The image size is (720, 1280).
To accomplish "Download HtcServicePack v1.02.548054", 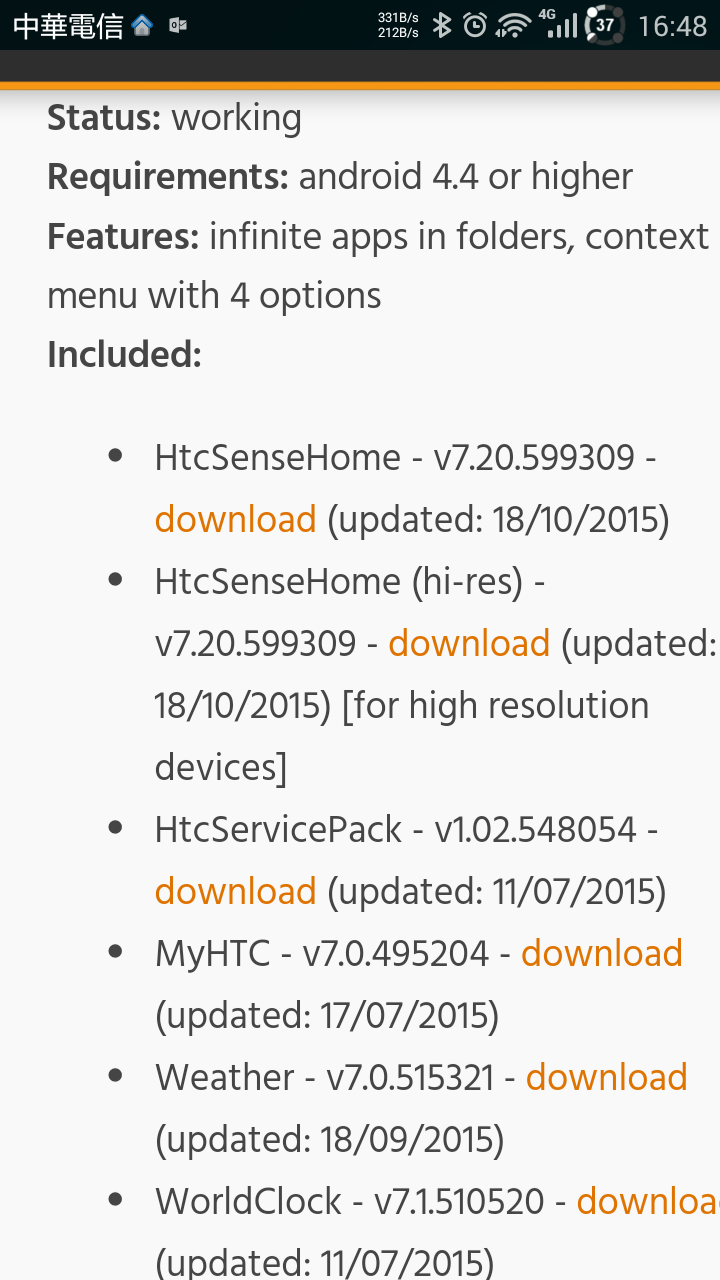I will [x=236, y=892].
